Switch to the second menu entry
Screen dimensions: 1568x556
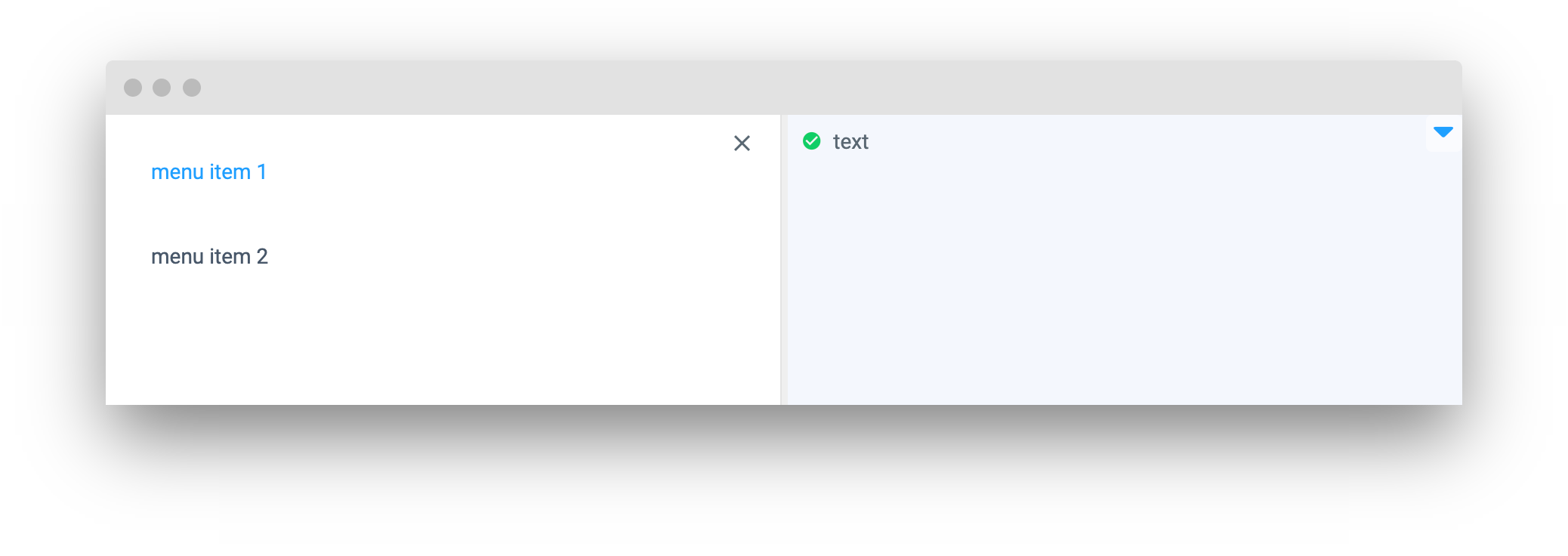click(209, 257)
